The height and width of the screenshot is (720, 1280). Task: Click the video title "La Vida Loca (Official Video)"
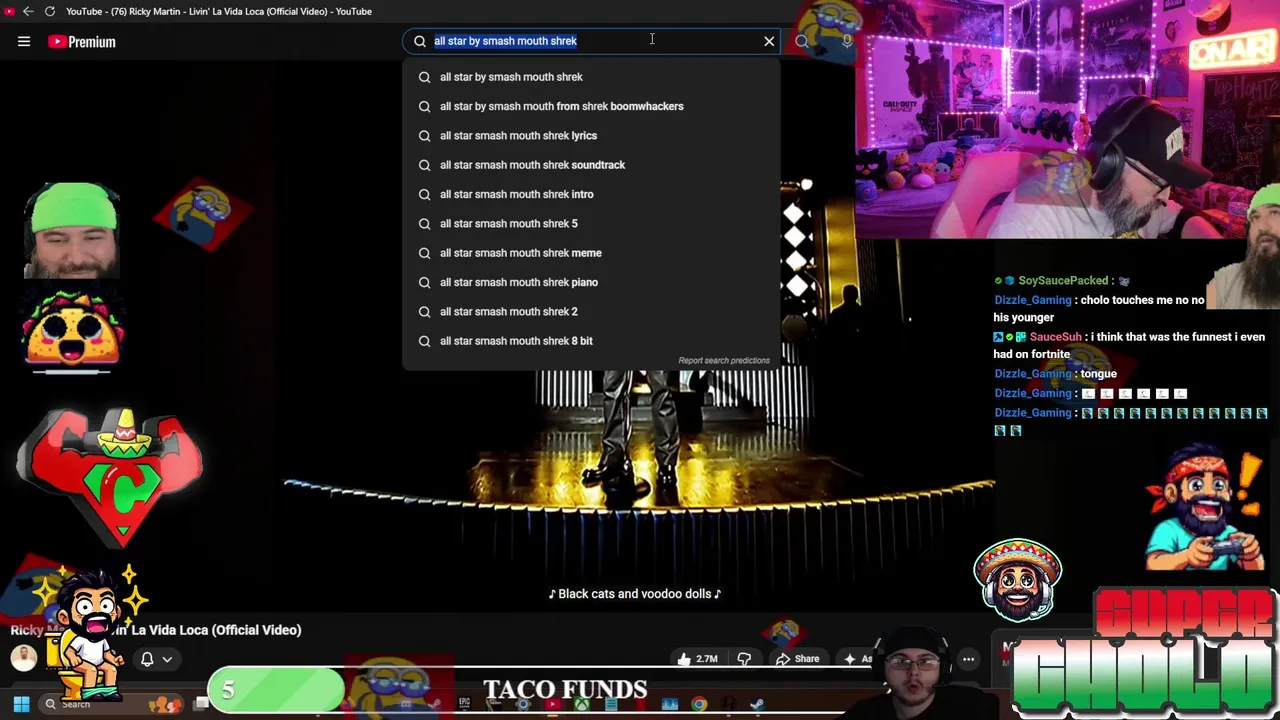[x=216, y=630]
